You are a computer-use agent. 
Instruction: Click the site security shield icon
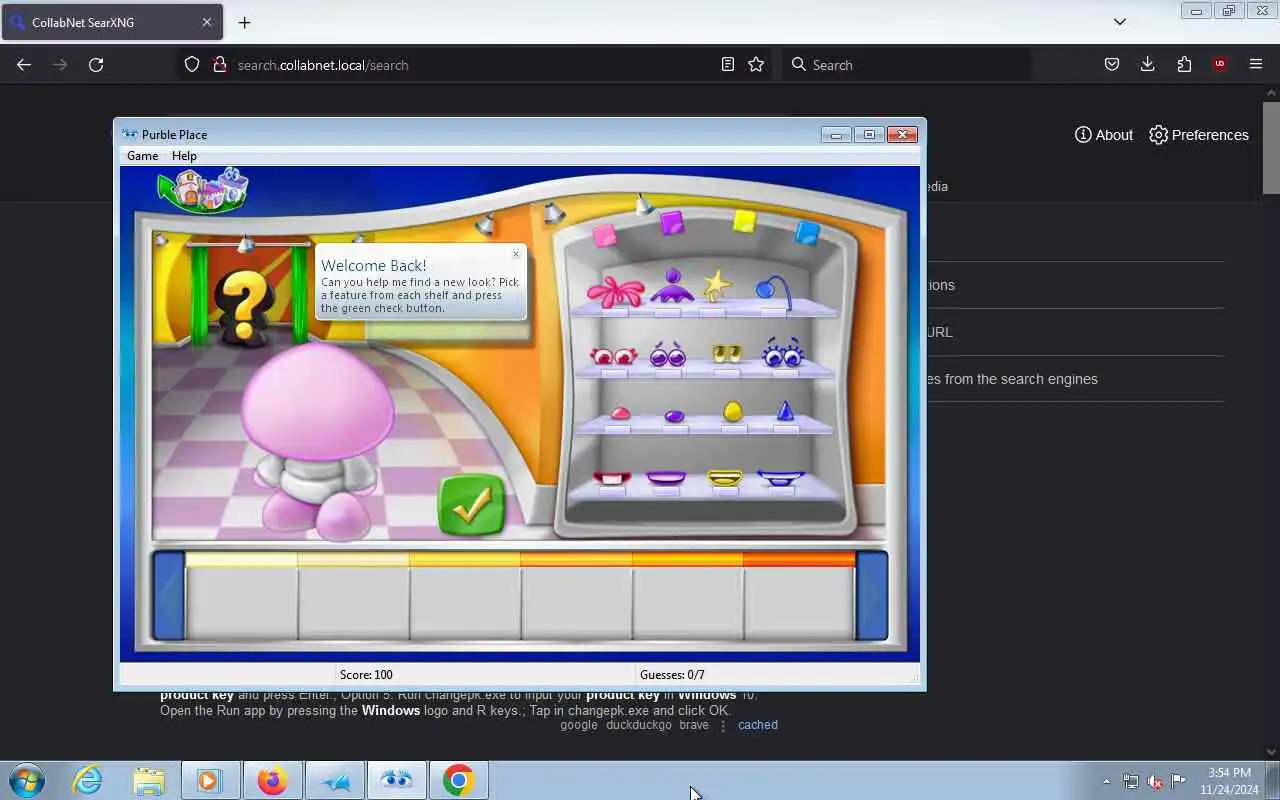point(192,65)
